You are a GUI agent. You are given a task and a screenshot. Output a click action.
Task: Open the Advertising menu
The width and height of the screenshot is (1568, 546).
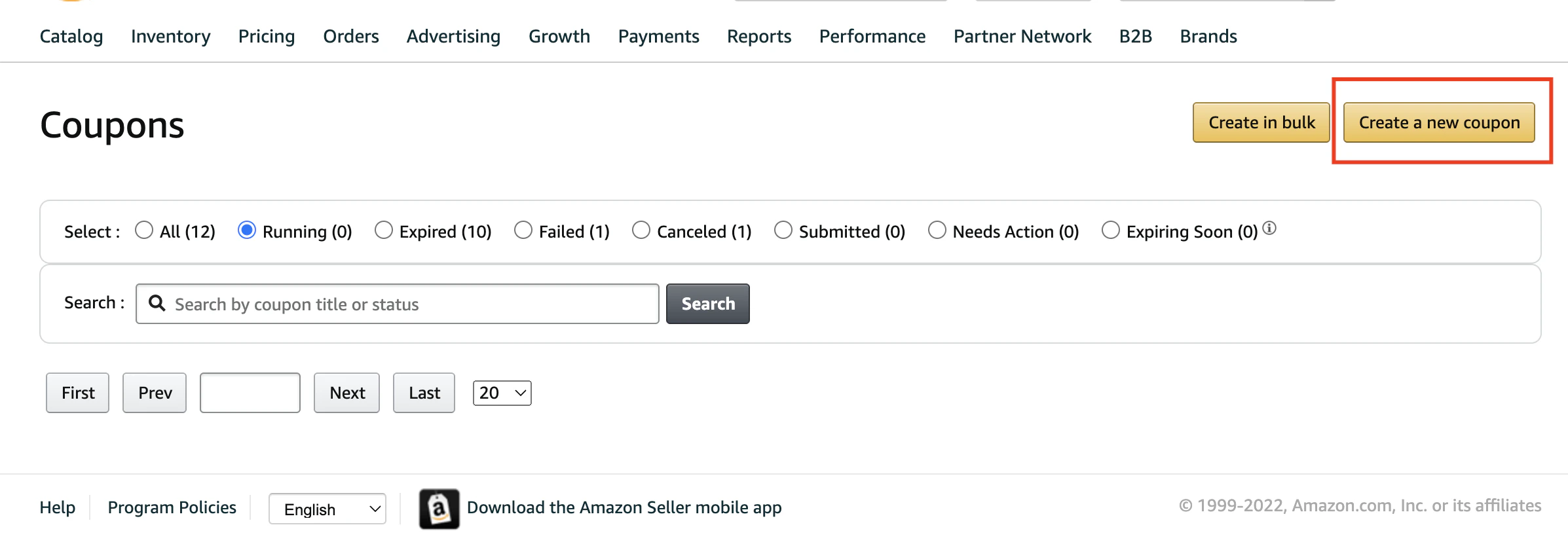pos(453,36)
